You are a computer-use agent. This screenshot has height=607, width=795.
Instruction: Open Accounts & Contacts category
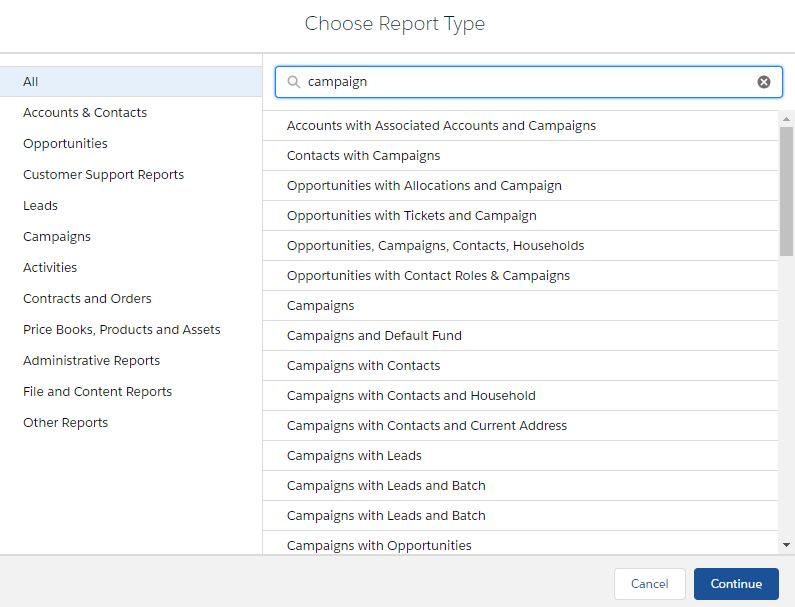pyautogui.click(x=85, y=113)
